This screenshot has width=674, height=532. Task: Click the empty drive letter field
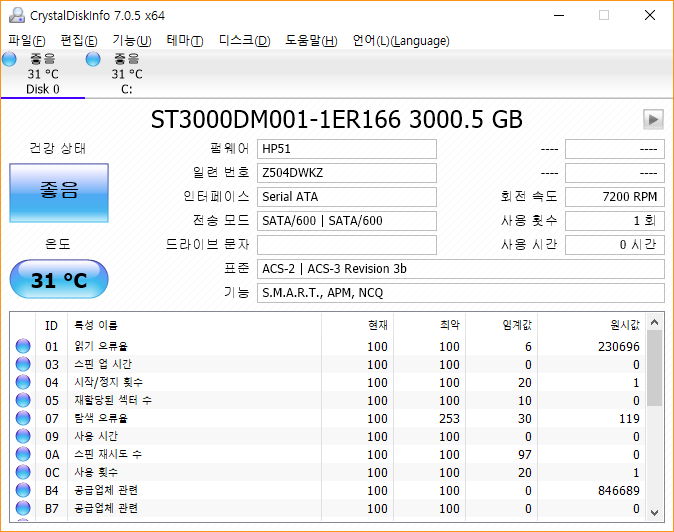pos(347,245)
